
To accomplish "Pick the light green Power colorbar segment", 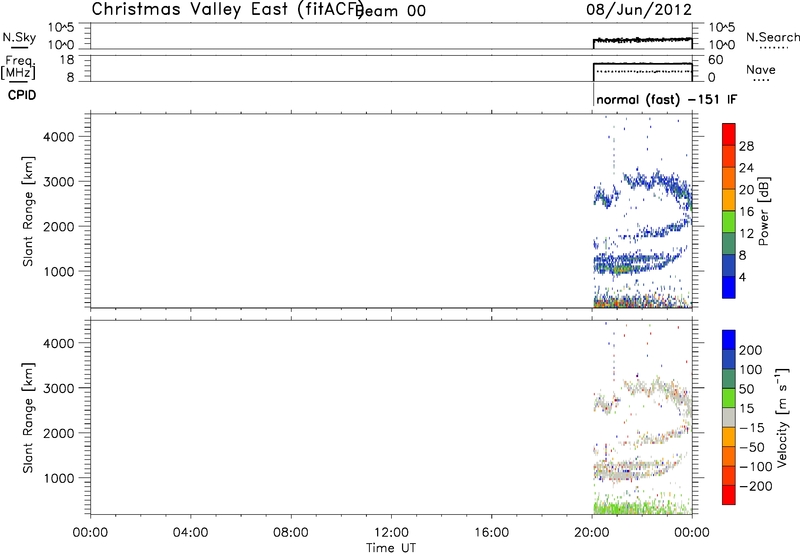I will coord(729,222).
